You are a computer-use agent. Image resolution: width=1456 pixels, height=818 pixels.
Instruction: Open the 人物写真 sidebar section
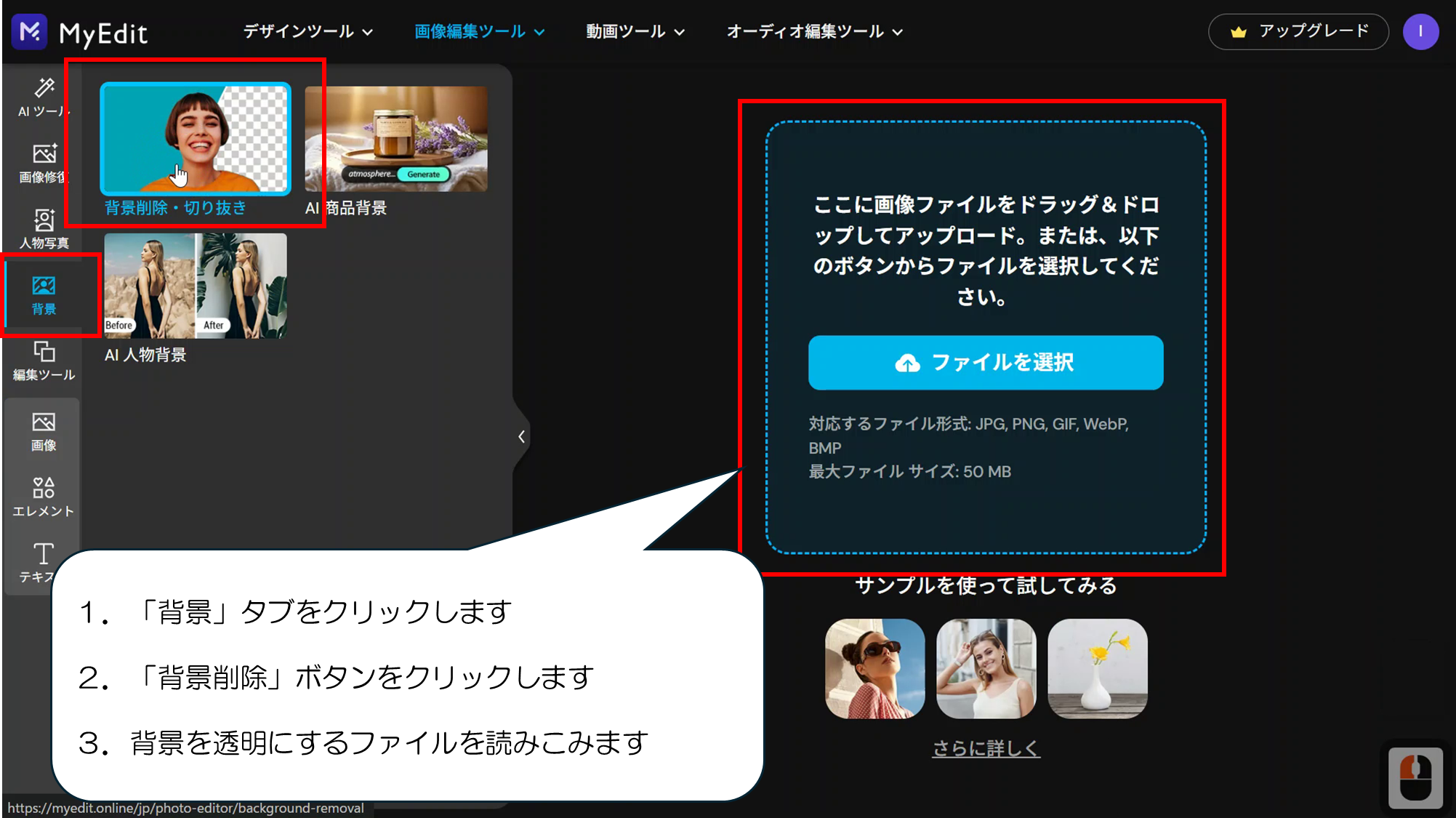(x=44, y=229)
